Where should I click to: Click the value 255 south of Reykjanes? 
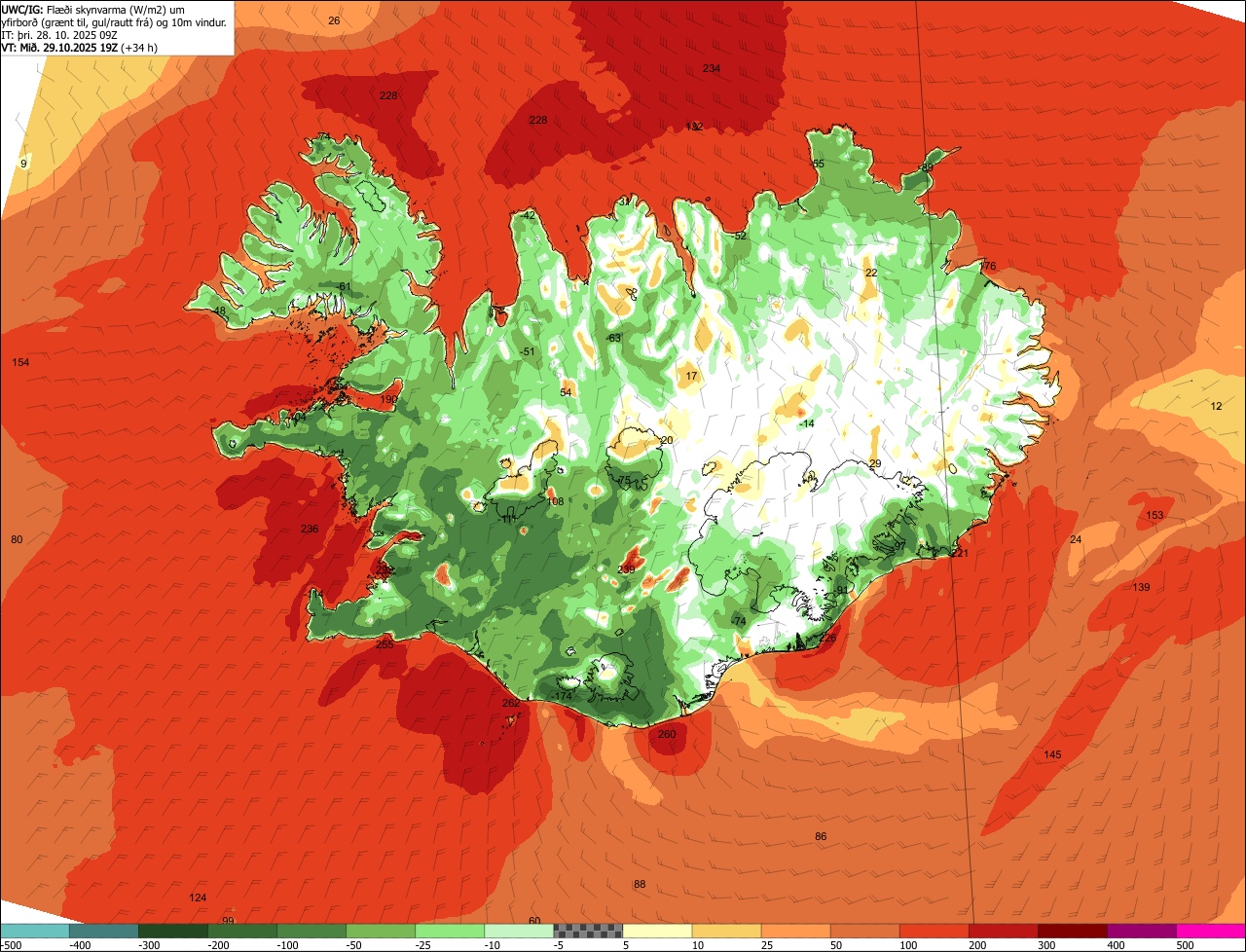385,644
